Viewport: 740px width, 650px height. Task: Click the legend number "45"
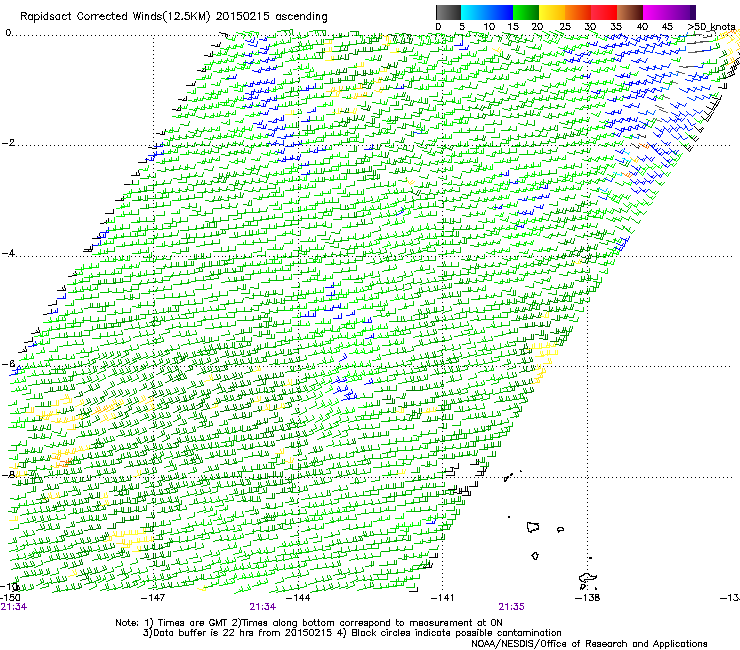667,27
